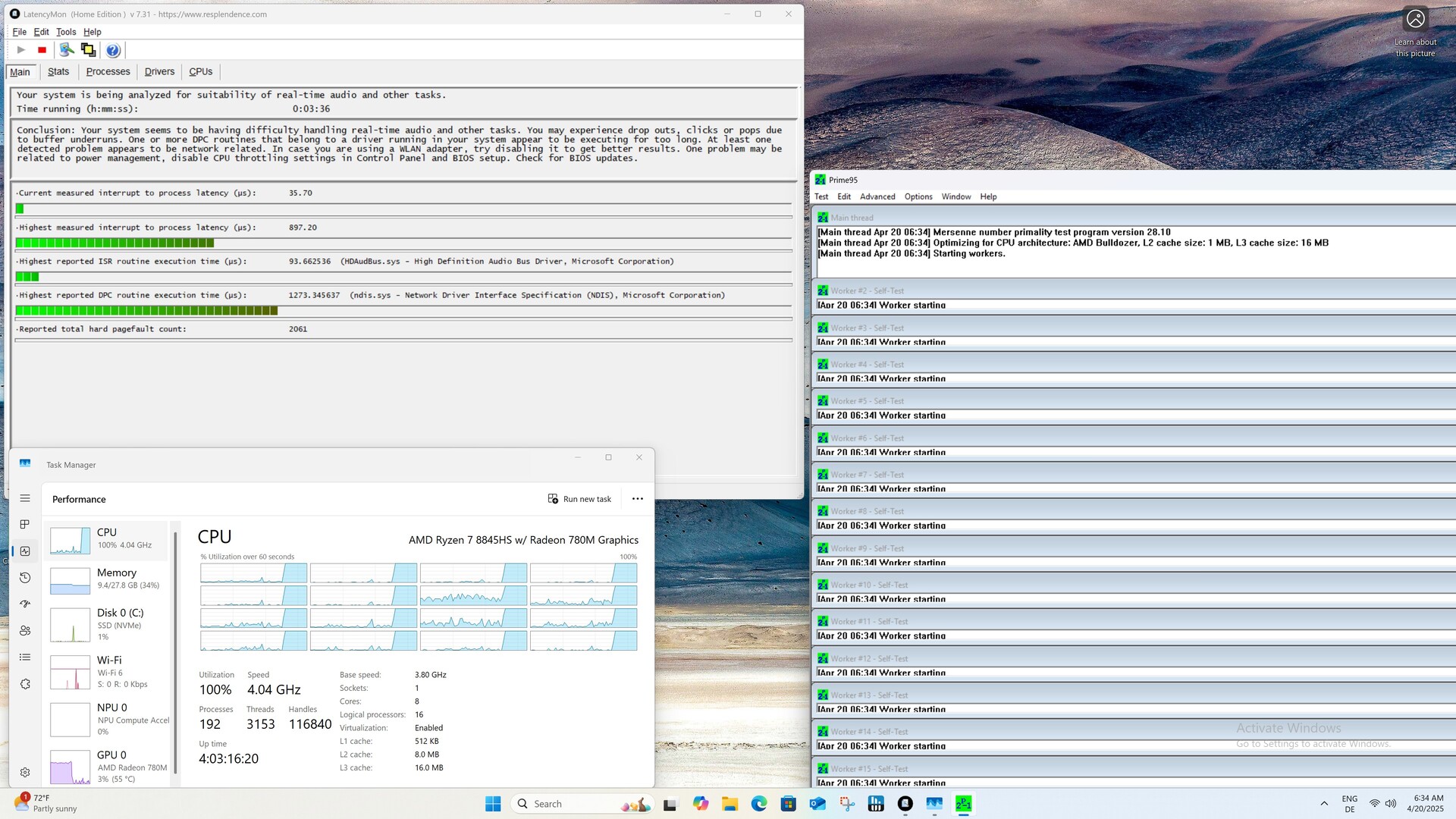Show hidden system tray icons chevron
1456x819 pixels.
click(1324, 804)
